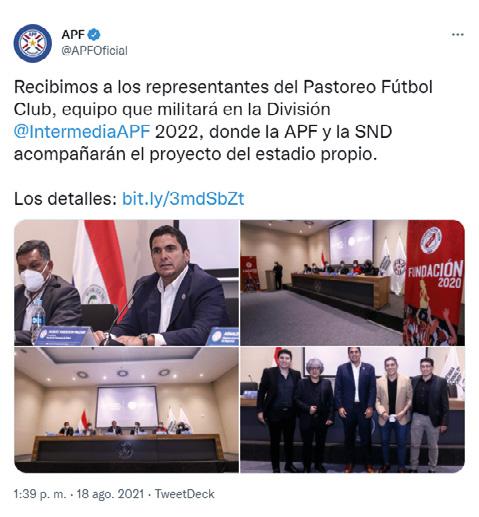Image resolution: width=479 pixels, height=517 pixels.
Task: Open the three-dots tweet options menu
Action: (457, 34)
